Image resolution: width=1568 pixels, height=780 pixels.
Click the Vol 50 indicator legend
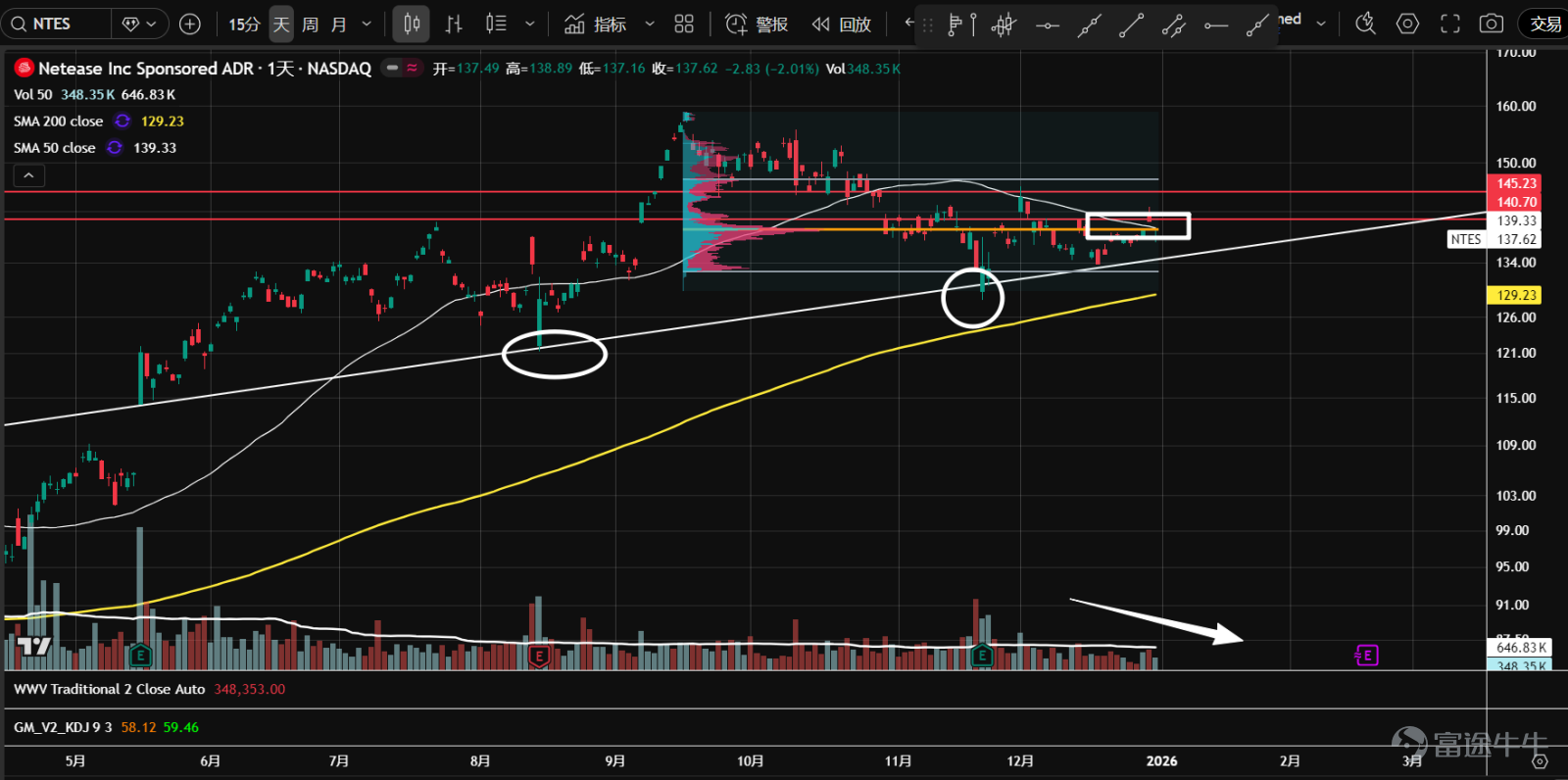(x=33, y=95)
